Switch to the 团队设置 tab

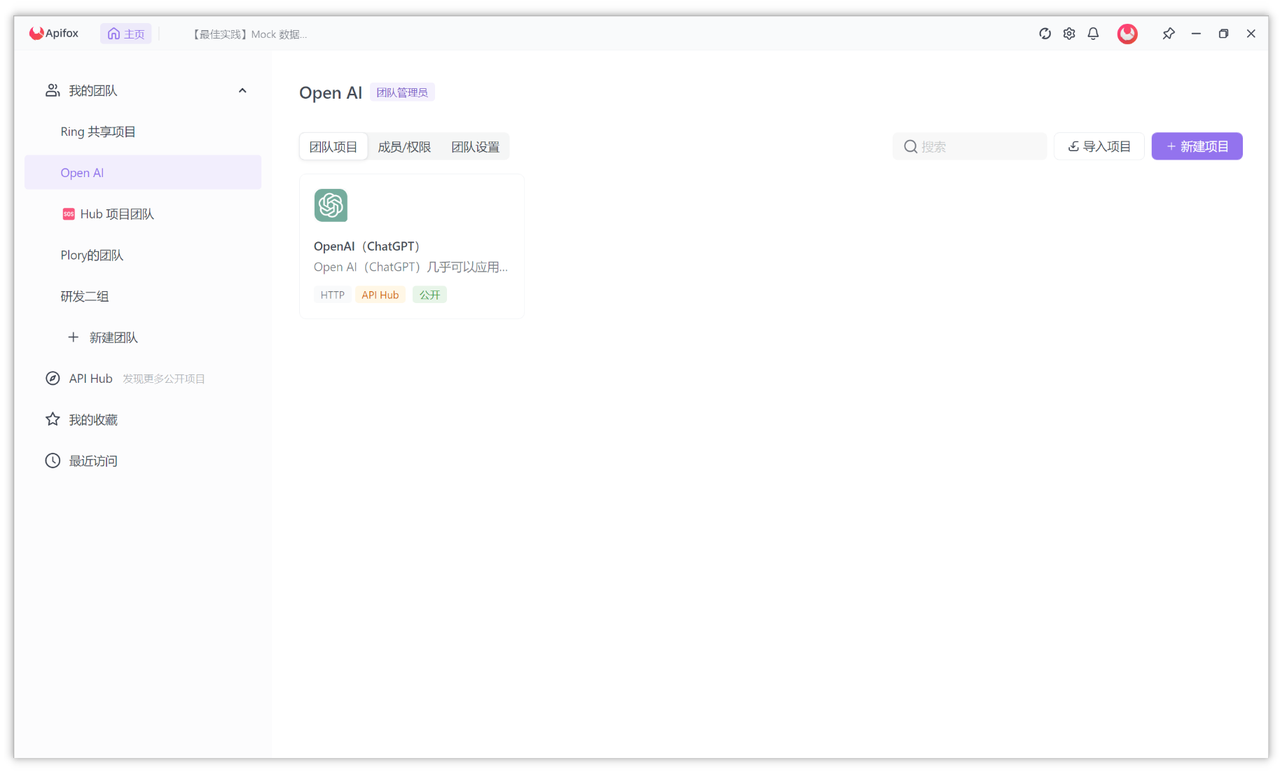click(x=474, y=146)
